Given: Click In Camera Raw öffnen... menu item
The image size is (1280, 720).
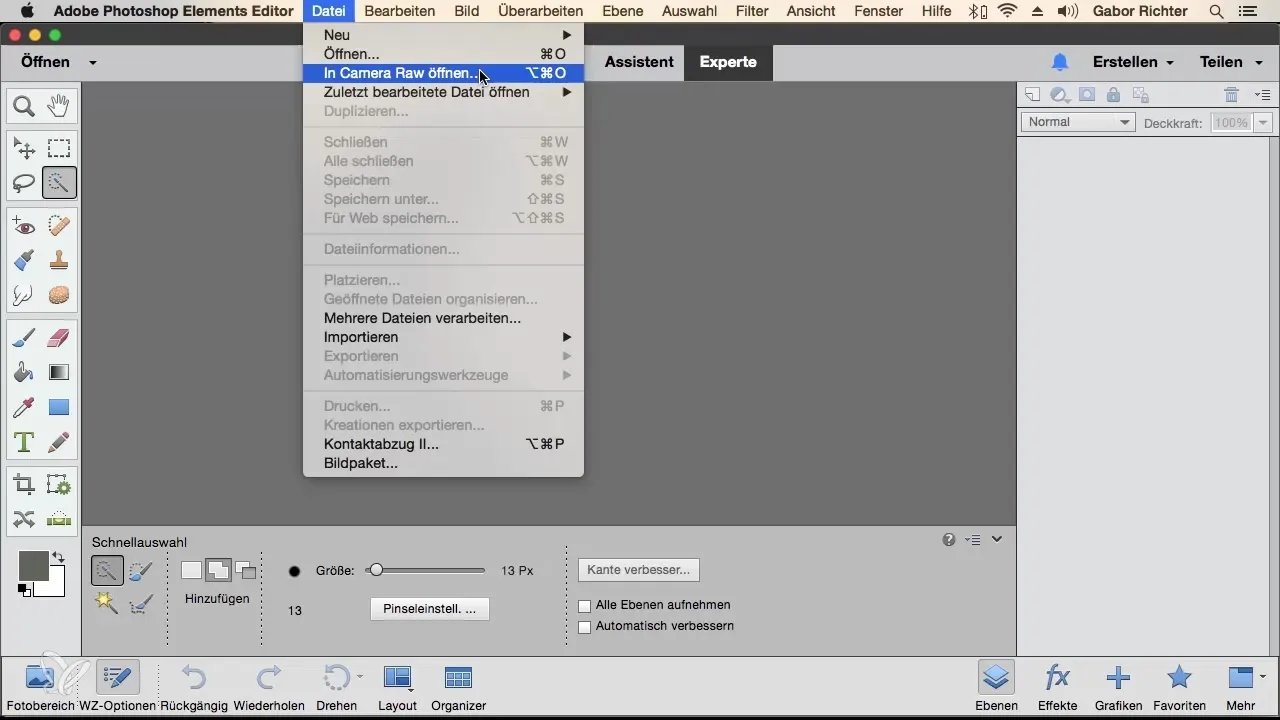Looking at the screenshot, I should [443, 73].
